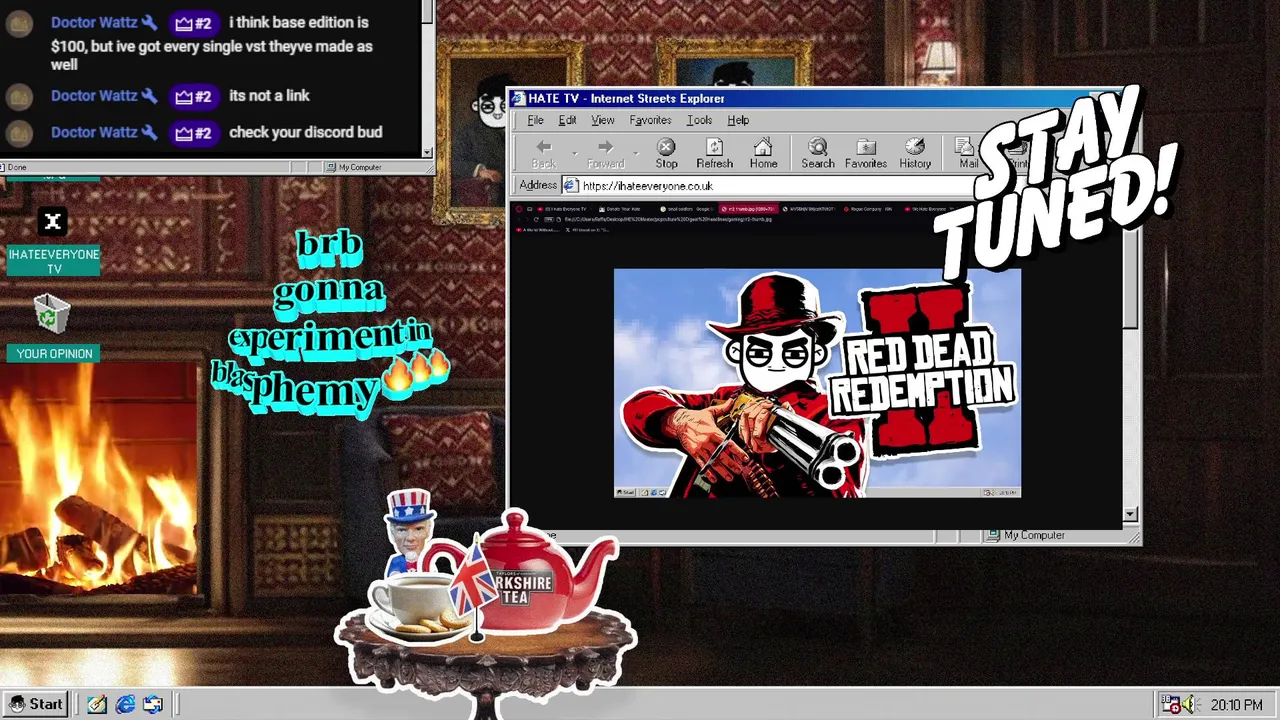Click the Red Dead Redemption II thumbnail image
The image size is (1280, 720).
[817, 383]
